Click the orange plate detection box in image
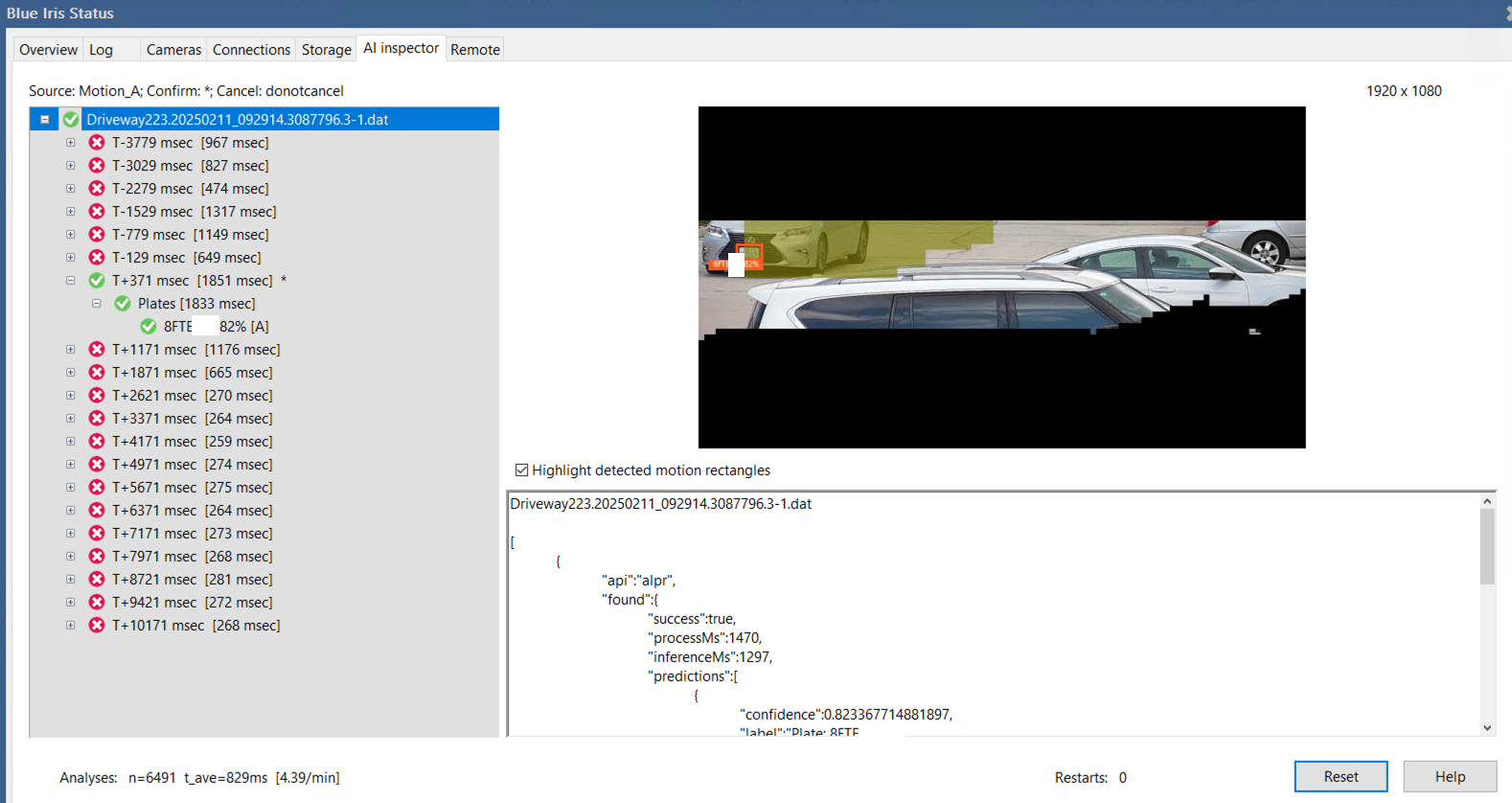This screenshot has width=1512, height=803. [749, 258]
